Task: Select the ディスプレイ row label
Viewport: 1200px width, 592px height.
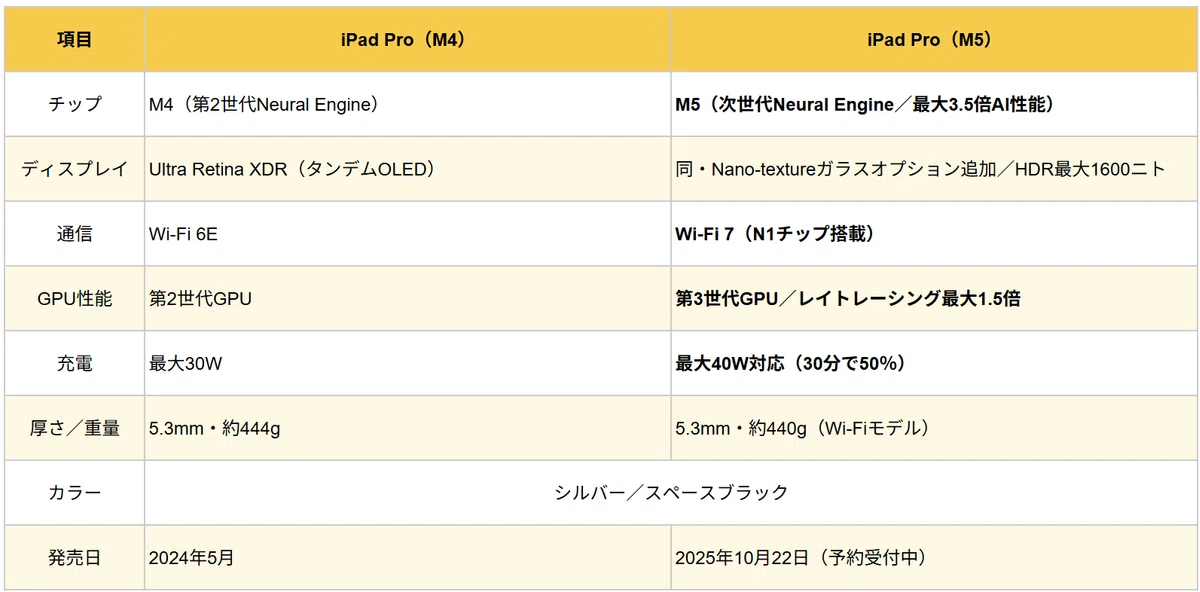Action: tap(75, 169)
